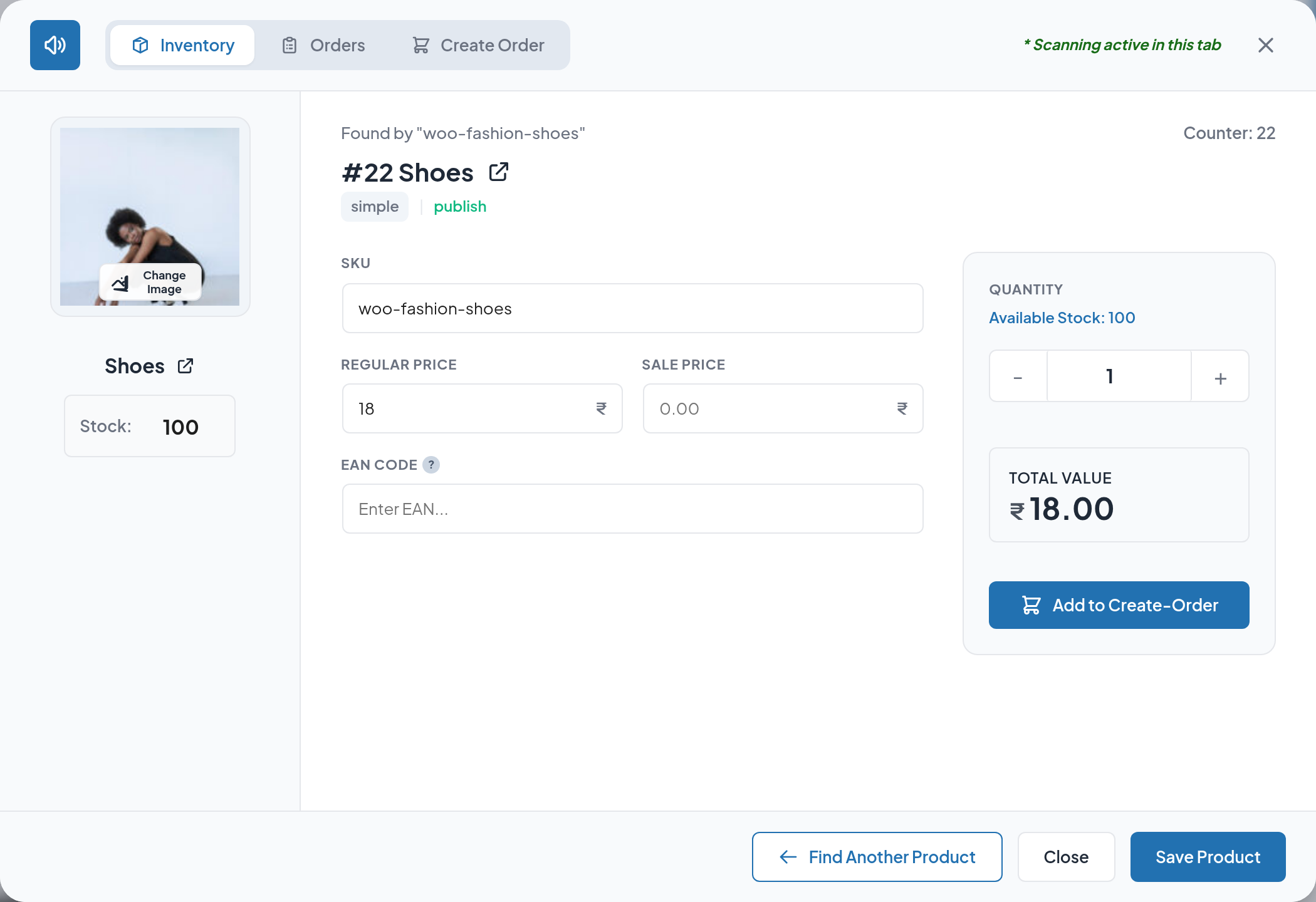Click the product image thumbnail

point(150,217)
